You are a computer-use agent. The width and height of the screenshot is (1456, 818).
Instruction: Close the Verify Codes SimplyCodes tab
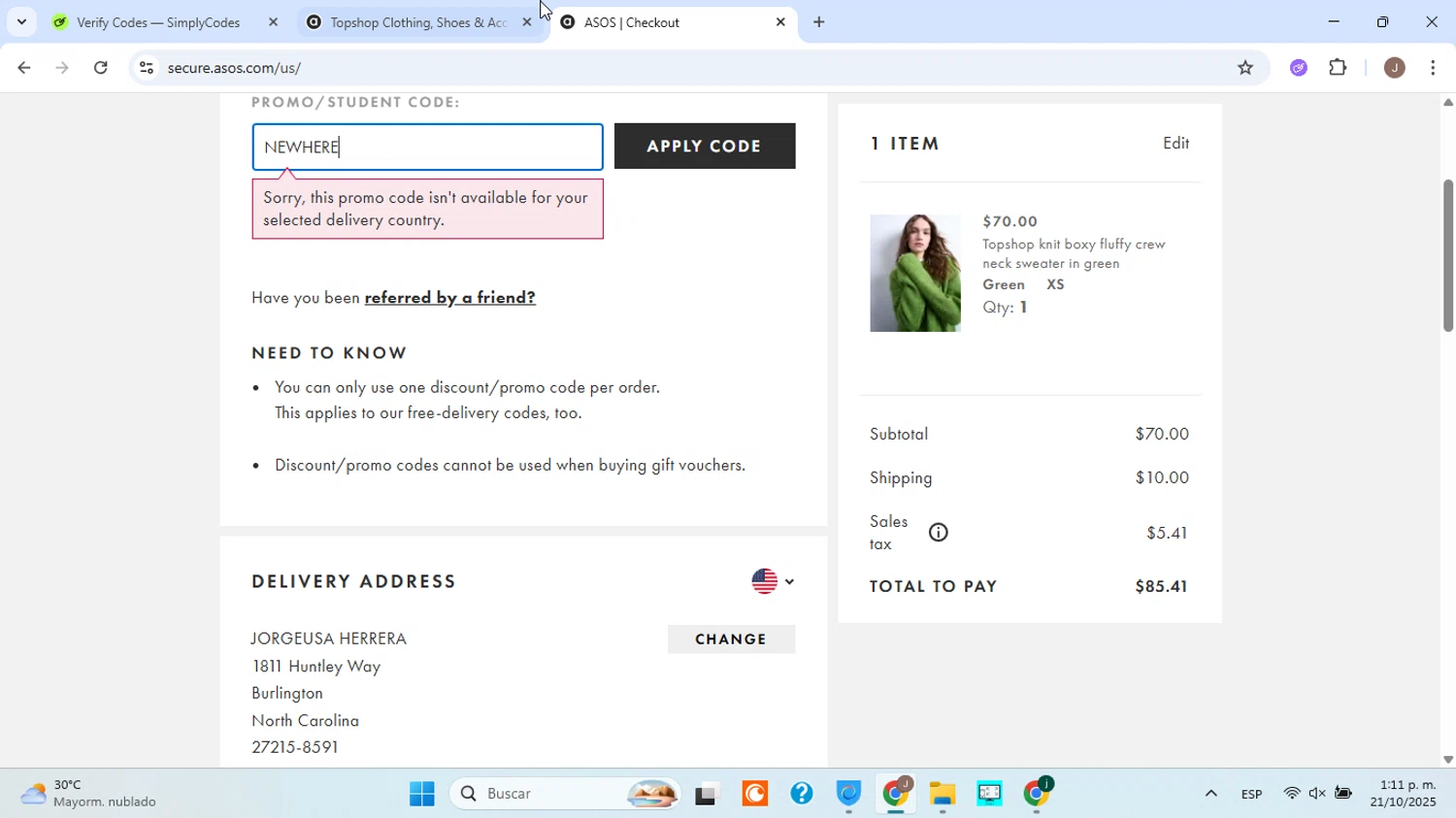(x=274, y=21)
